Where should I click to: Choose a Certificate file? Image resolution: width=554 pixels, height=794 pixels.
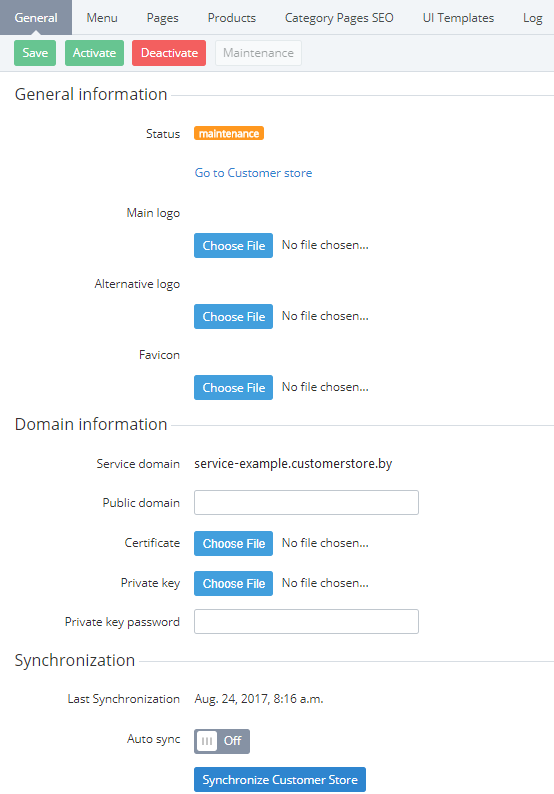(x=233, y=543)
